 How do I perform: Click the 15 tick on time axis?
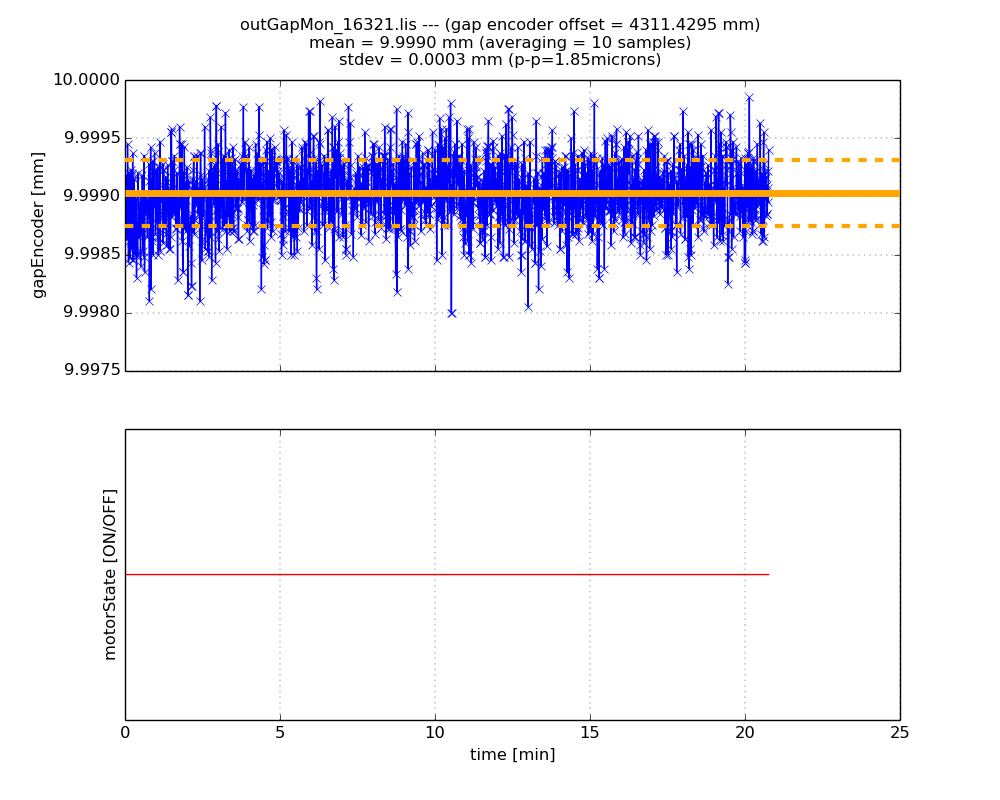click(x=590, y=733)
